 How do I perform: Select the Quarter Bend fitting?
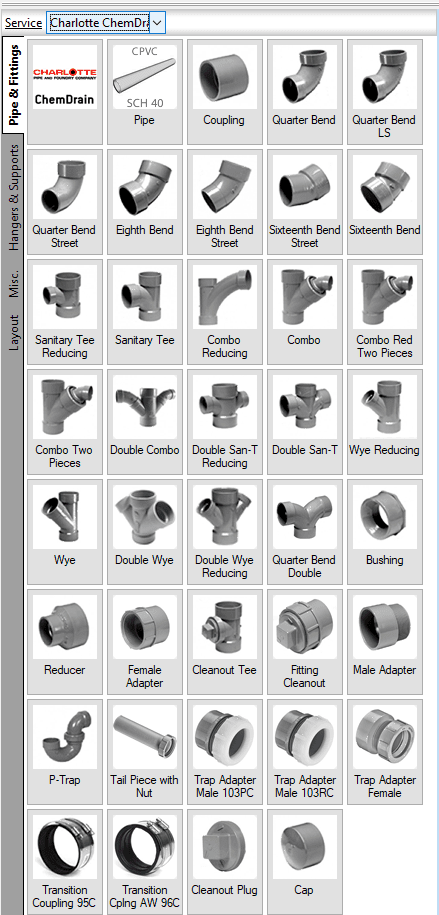pyautogui.click(x=304, y=92)
